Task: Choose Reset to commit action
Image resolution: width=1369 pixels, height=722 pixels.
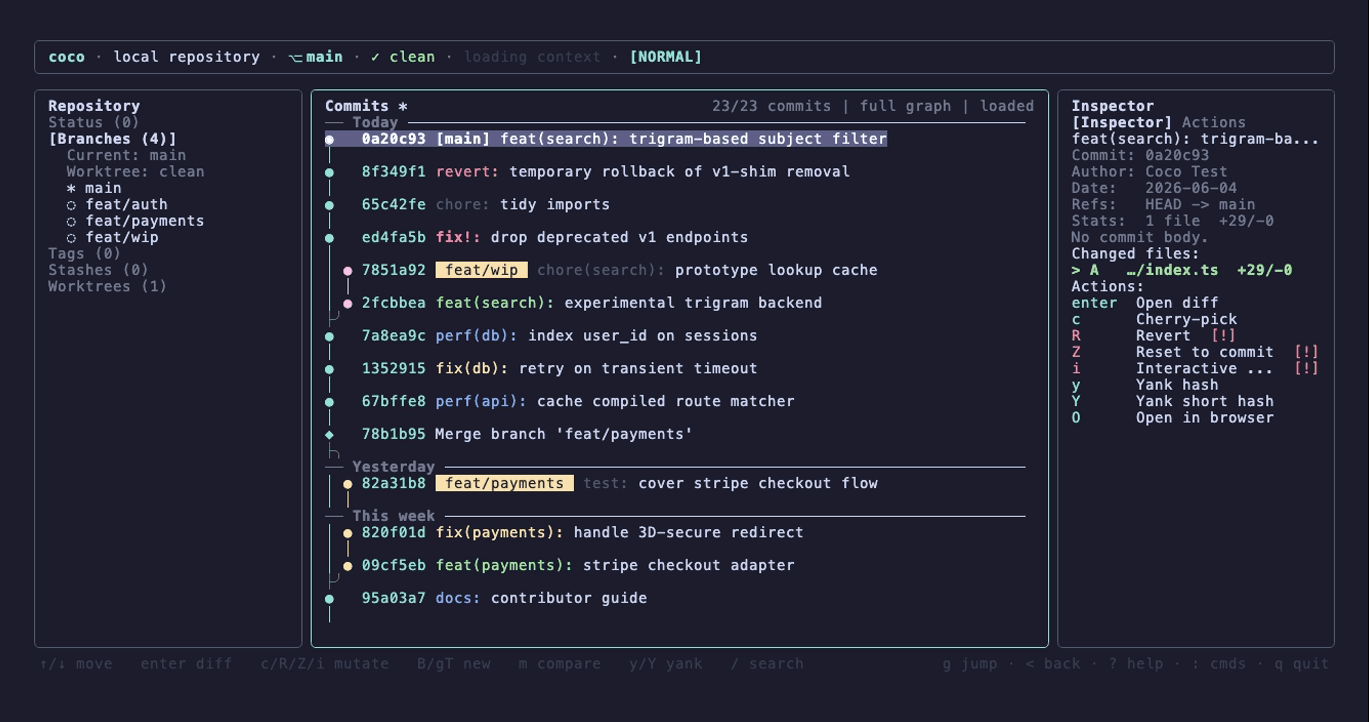Action: [x=1196, y=352]
